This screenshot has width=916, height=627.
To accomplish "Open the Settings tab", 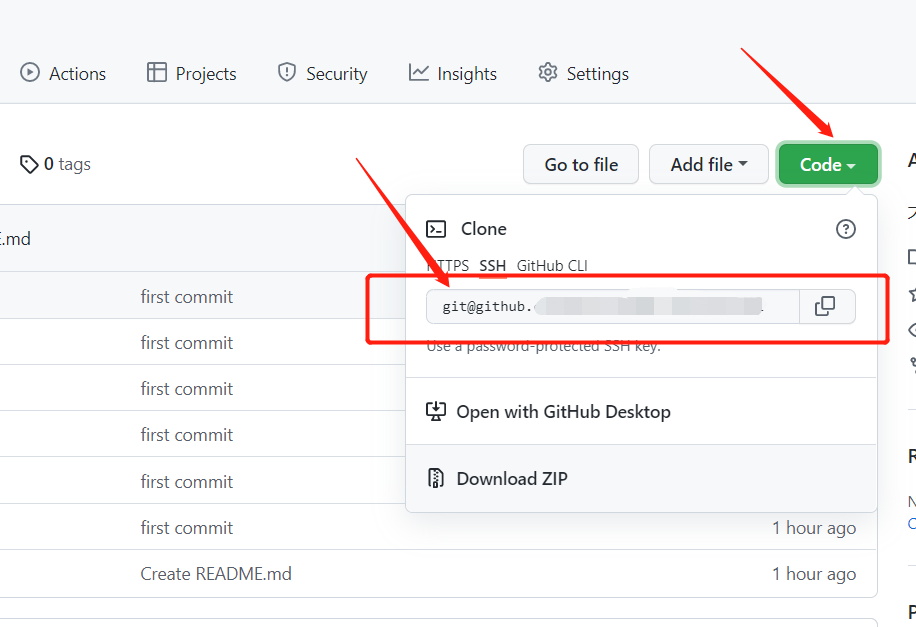I will point(583,74).
